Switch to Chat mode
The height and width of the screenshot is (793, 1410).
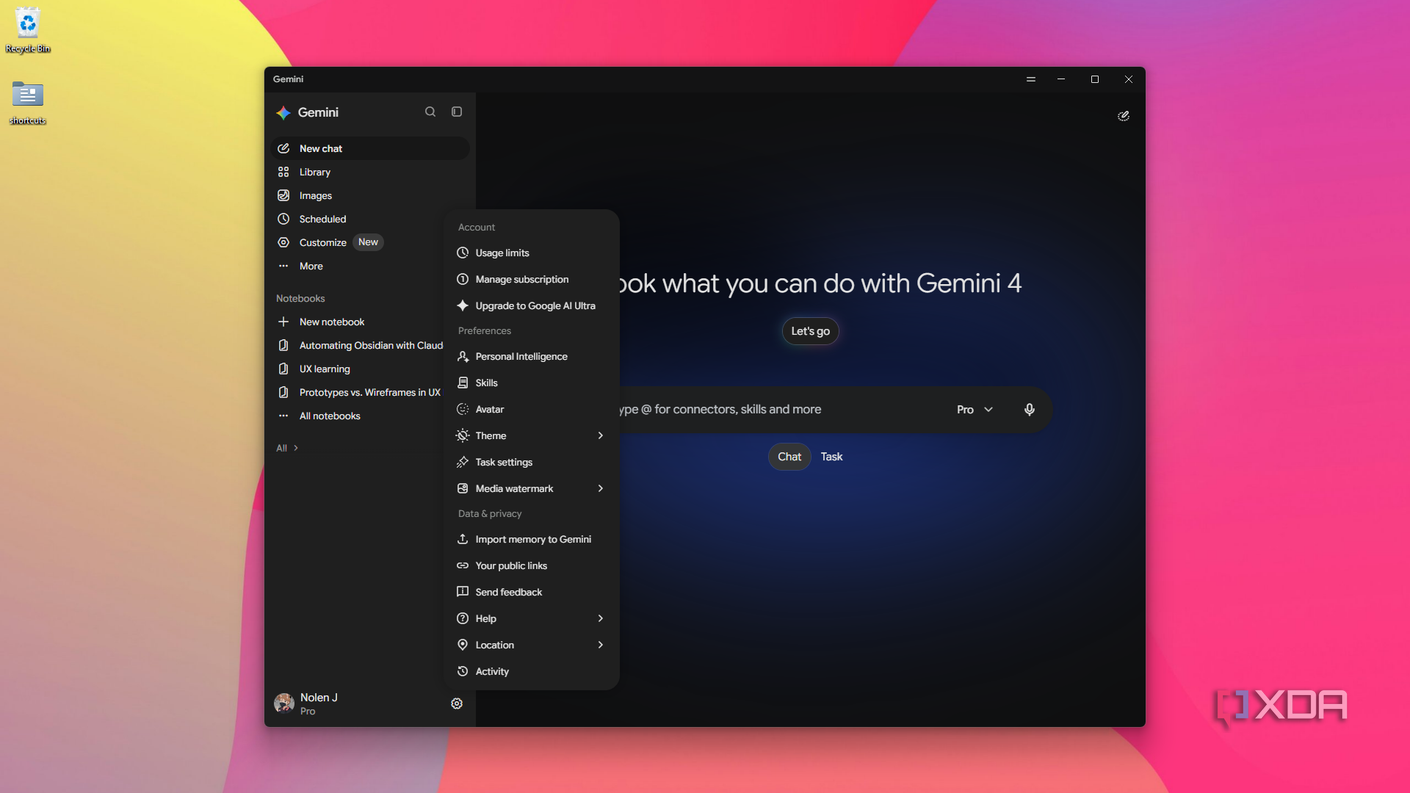pyautogui.click(x=789, y=457)
